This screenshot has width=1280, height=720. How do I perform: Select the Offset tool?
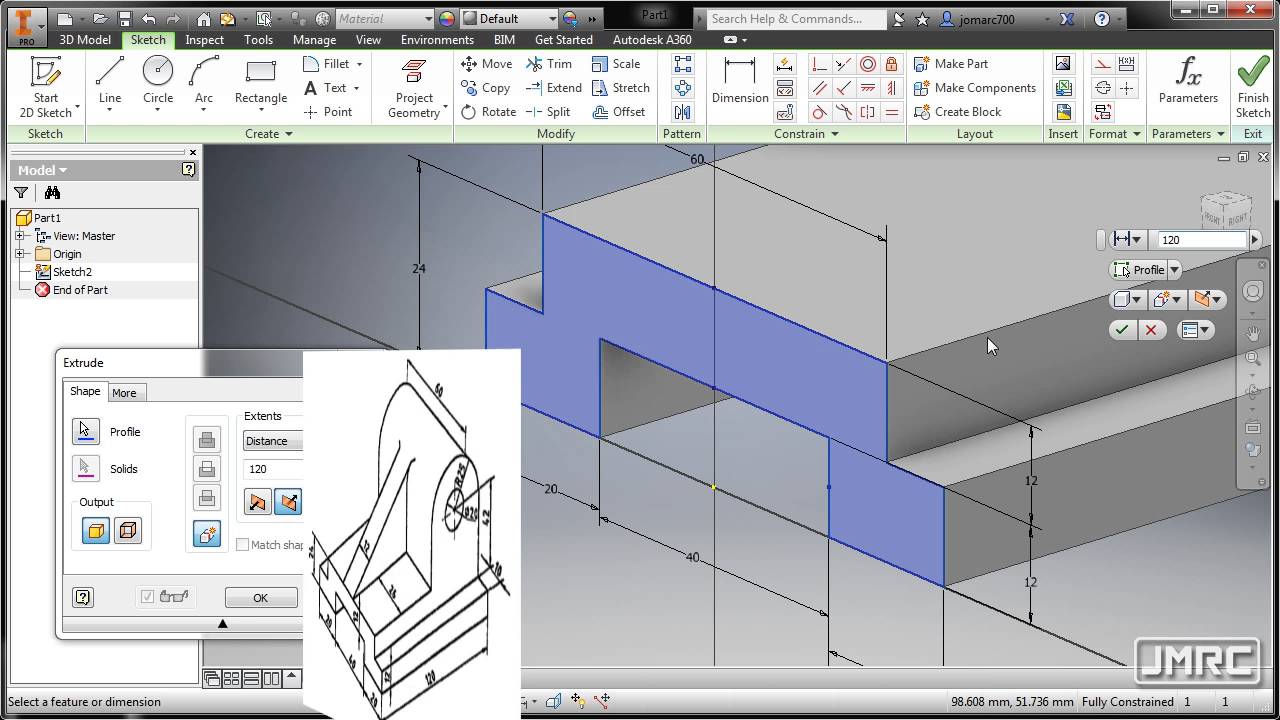coord(619,112)
